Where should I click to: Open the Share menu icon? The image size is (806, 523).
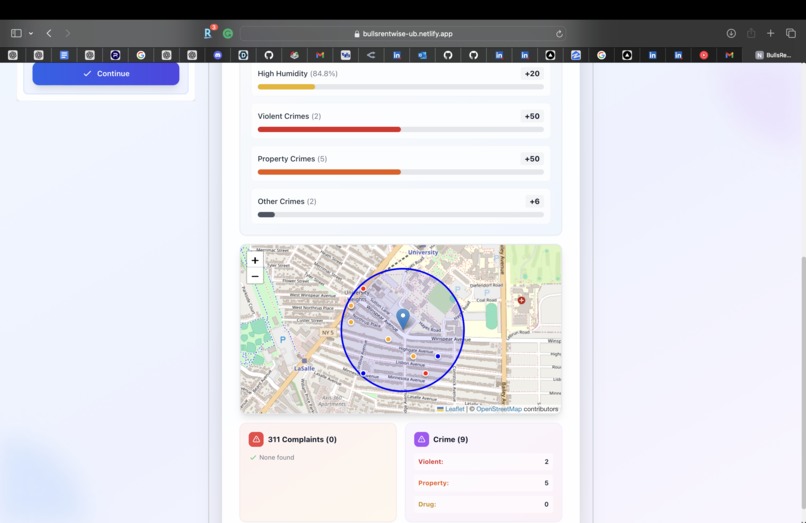[x=751, y=33]
